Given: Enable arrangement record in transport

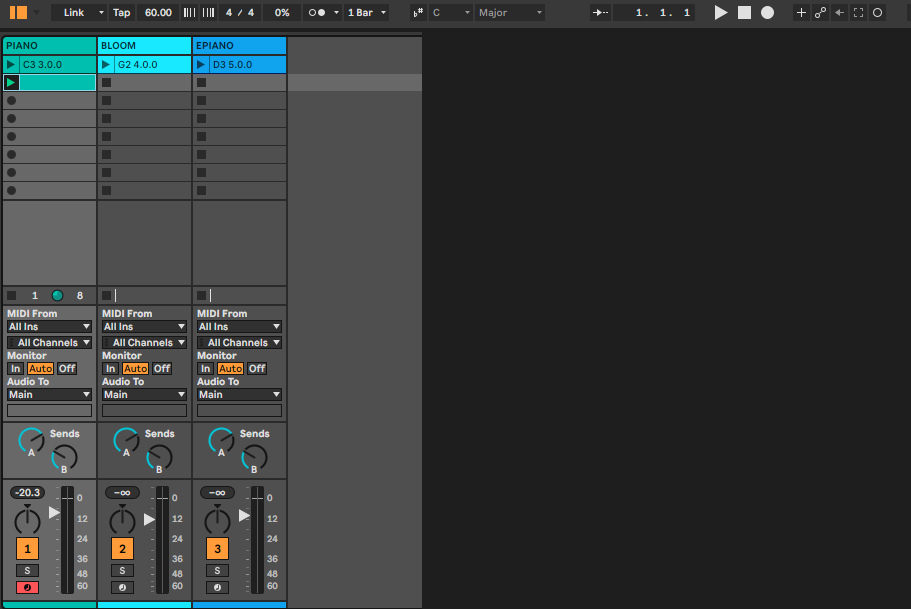Looking at the screenshot, I should tap(767, 12).
